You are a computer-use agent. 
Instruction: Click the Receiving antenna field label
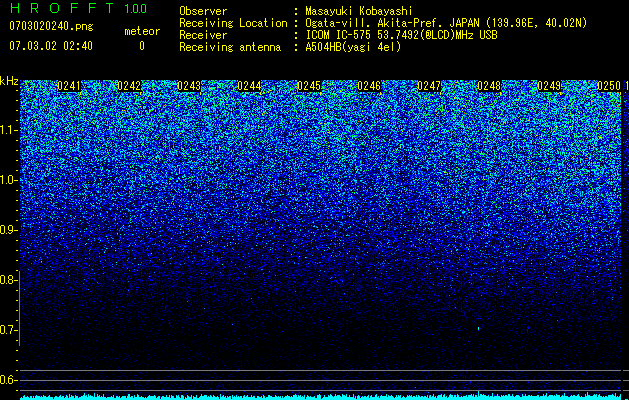(x=230, y=47)
